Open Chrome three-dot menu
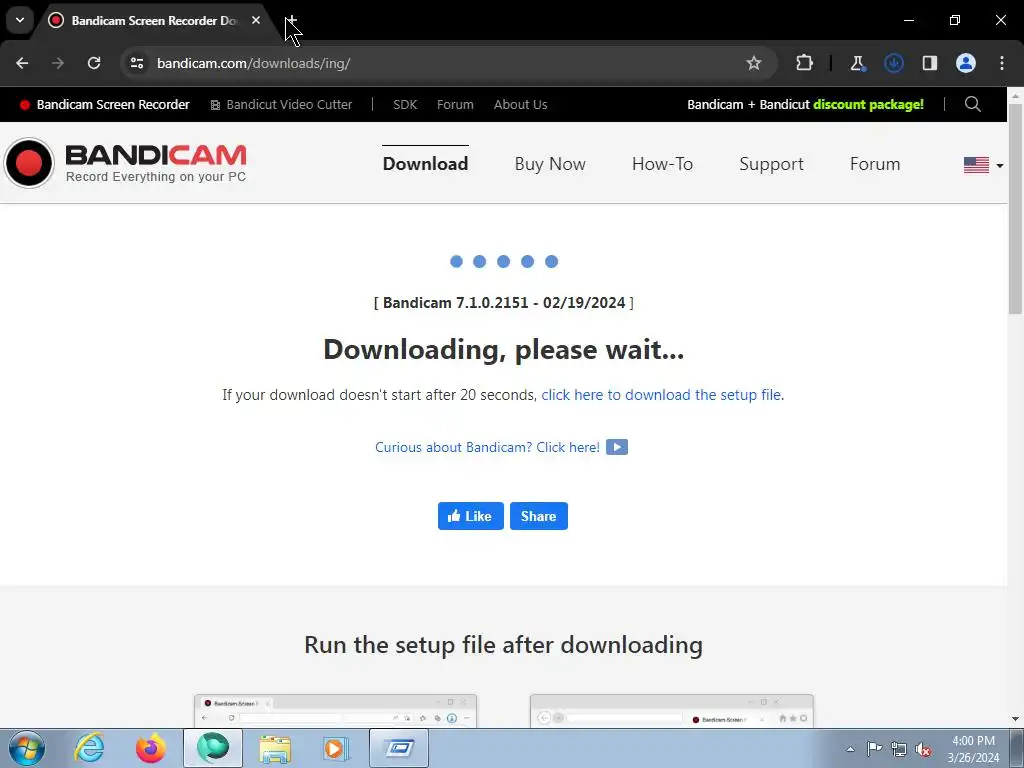The width and height of the screenshot is (1024, 768). (1002, 63)
